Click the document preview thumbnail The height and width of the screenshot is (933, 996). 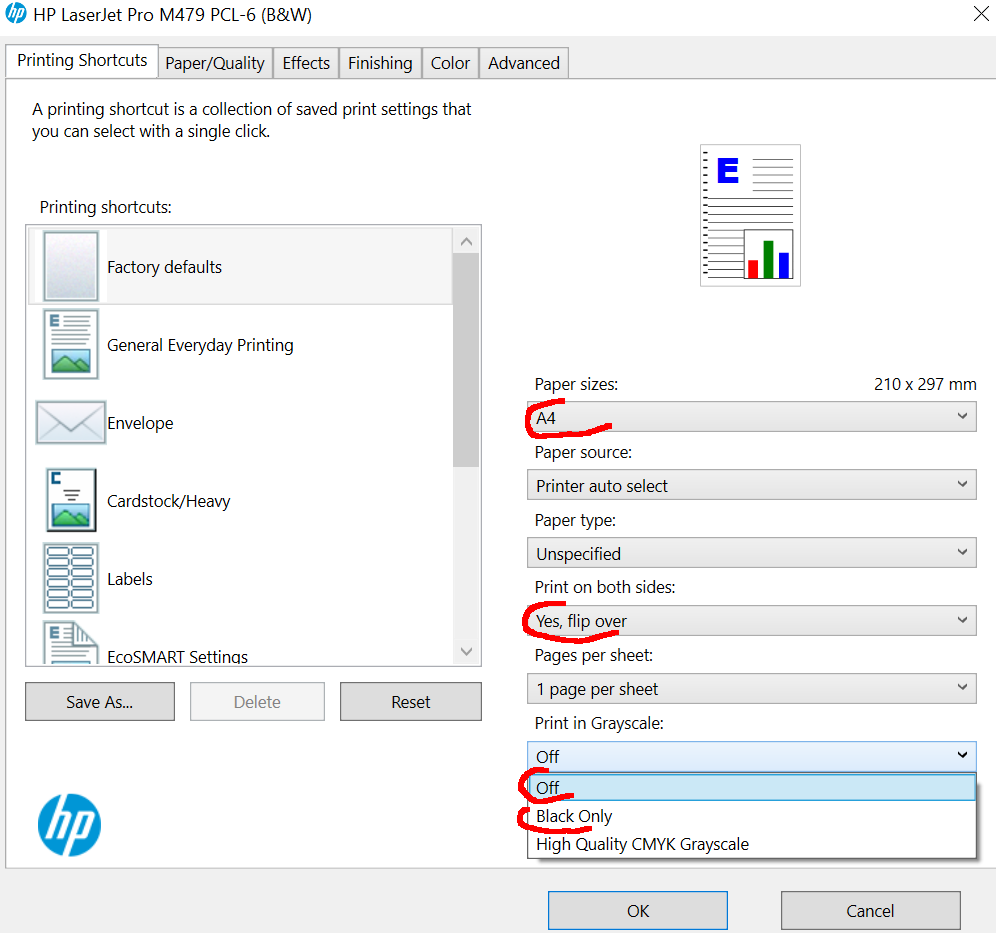pos(750,215)
